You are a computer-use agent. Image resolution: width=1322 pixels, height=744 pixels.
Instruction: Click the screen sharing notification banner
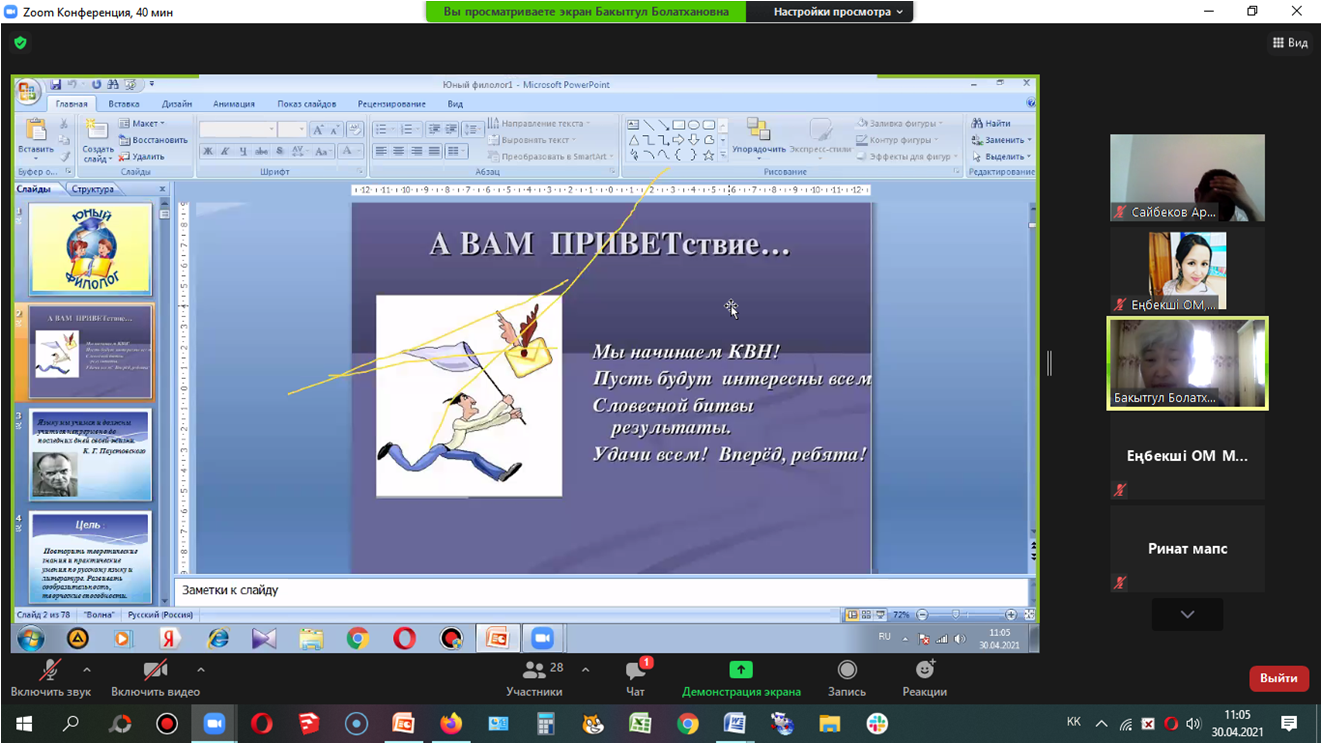tap(585, 12)
